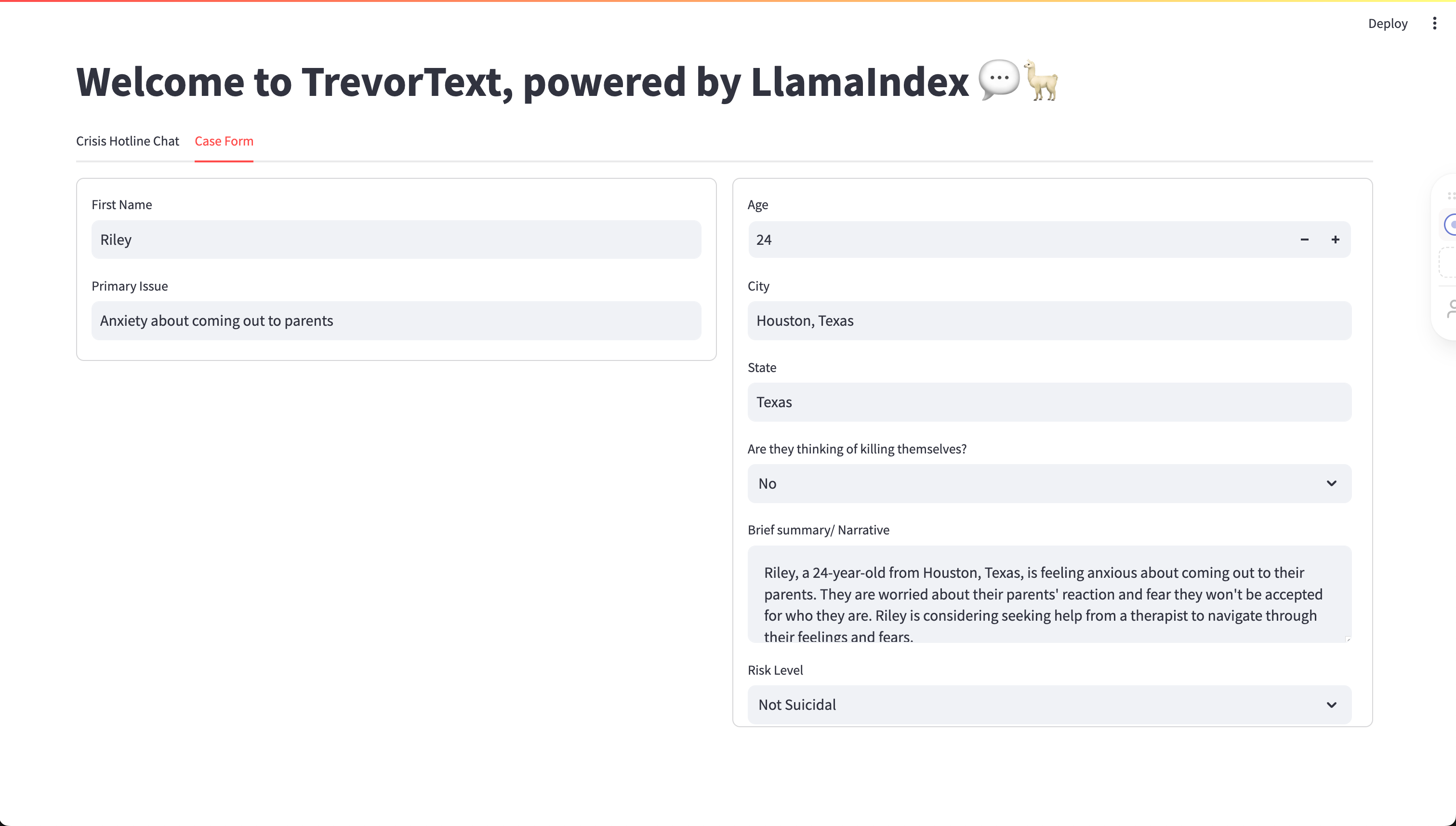Click the Primary Issue text field
Image resolution: width=1456 pixels, height=826 pixels.
point(396,320)
